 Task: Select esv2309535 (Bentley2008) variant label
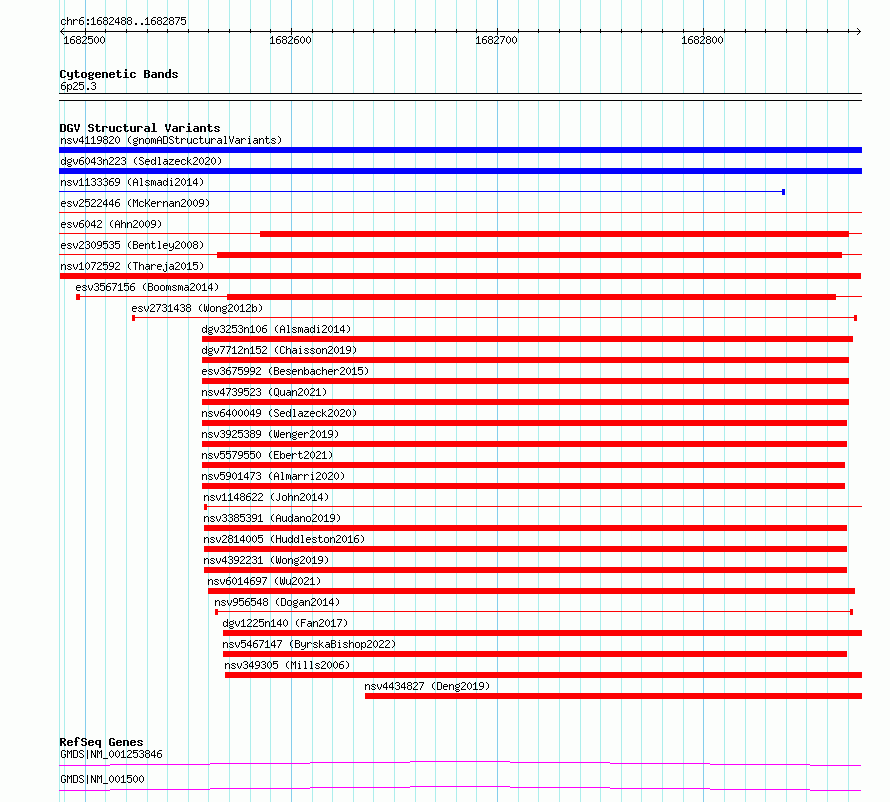132,245
